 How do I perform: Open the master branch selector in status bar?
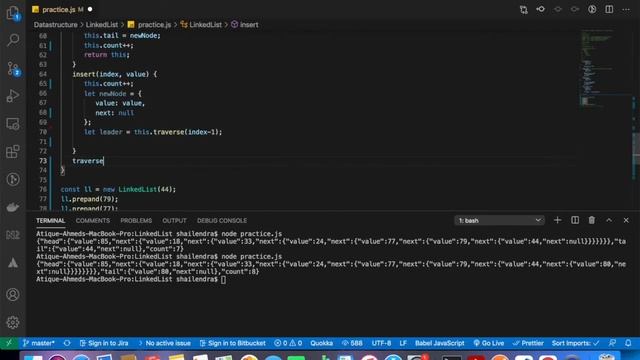38,343
